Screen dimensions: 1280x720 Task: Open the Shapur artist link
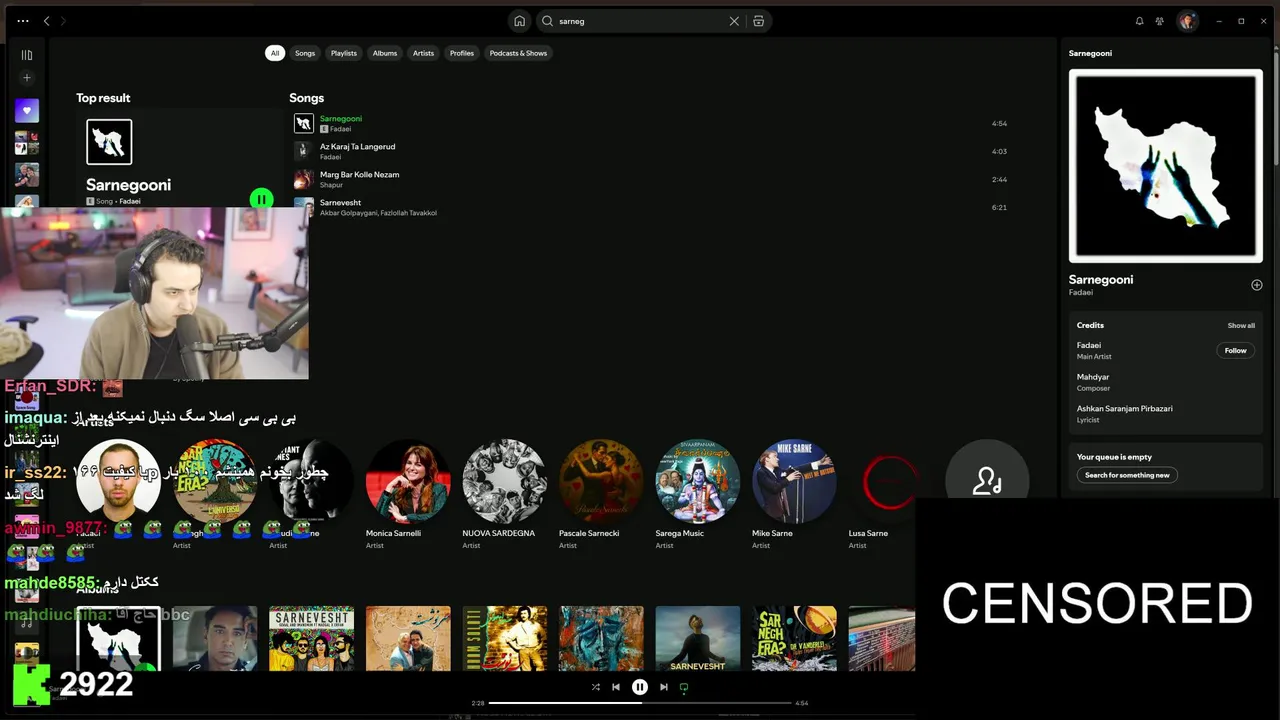coord(331,185)
